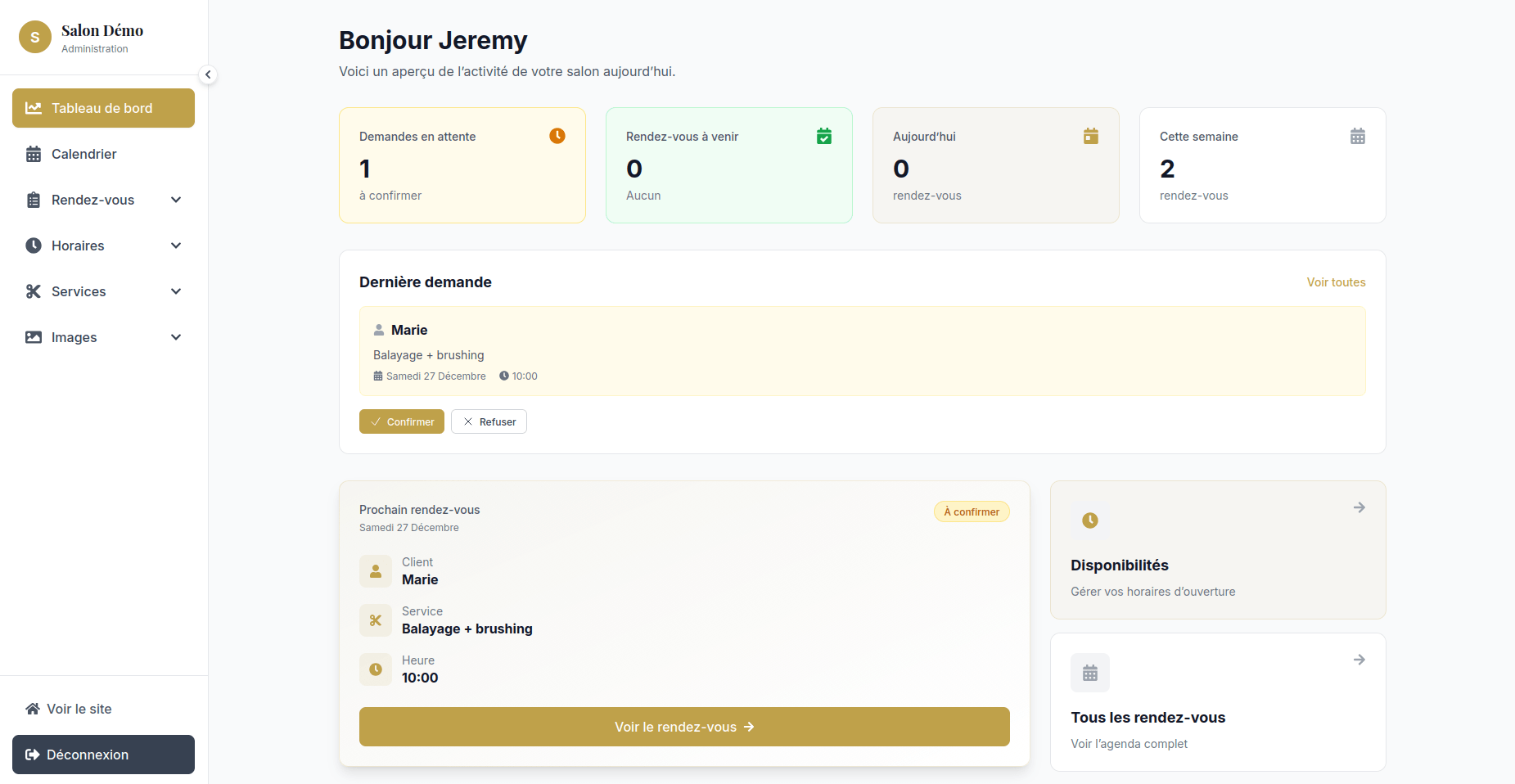Open the Voir toutes link

pyautogui.click(x=1336, y=282)
